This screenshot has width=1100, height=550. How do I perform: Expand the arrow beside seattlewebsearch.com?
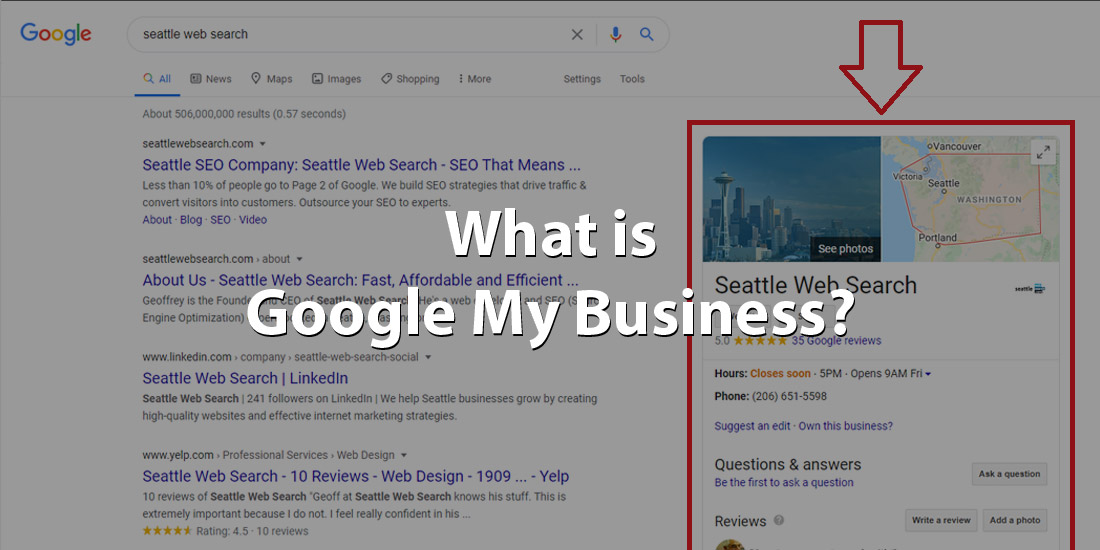(262, 144)
